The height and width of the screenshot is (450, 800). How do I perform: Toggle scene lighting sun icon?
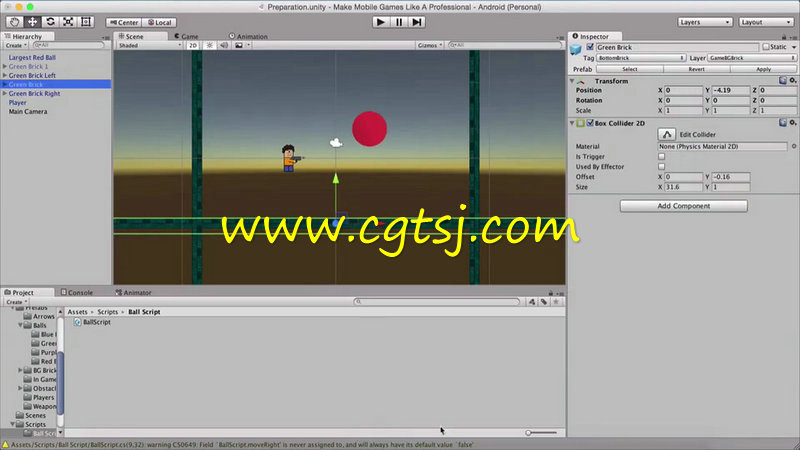pyautogui.click(x=209, y=45)
